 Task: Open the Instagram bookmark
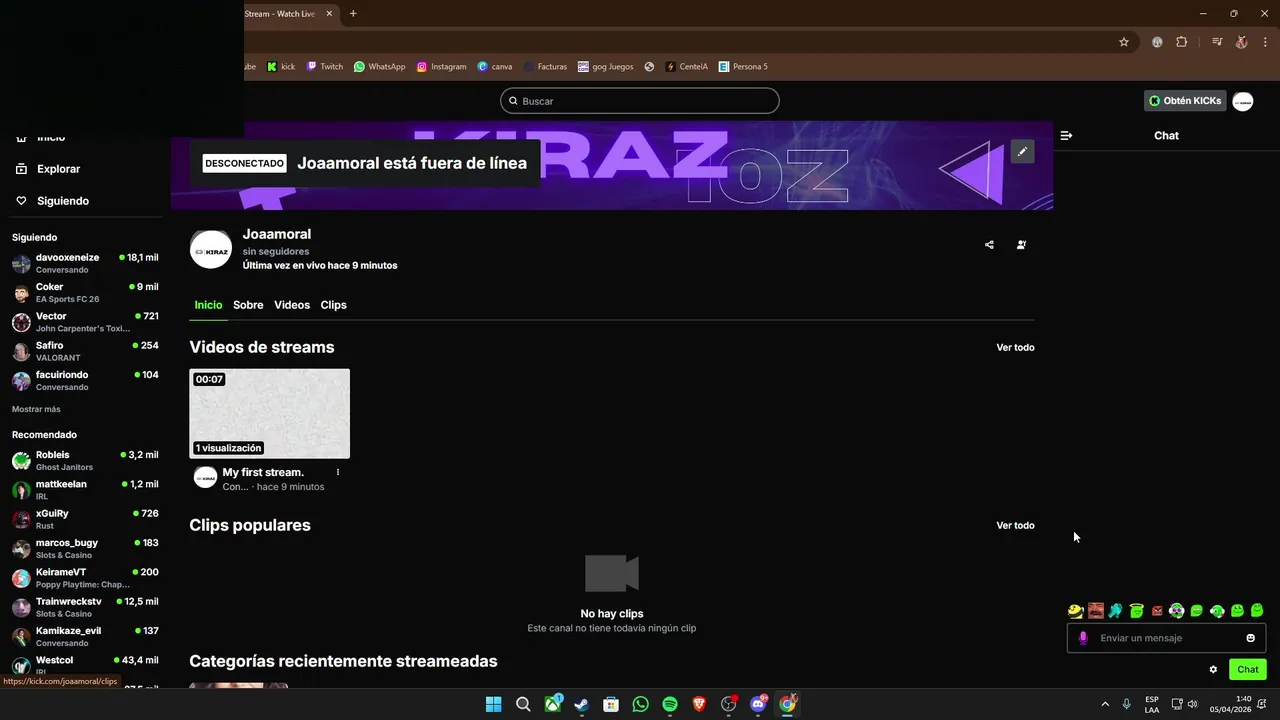pos(441,67)
